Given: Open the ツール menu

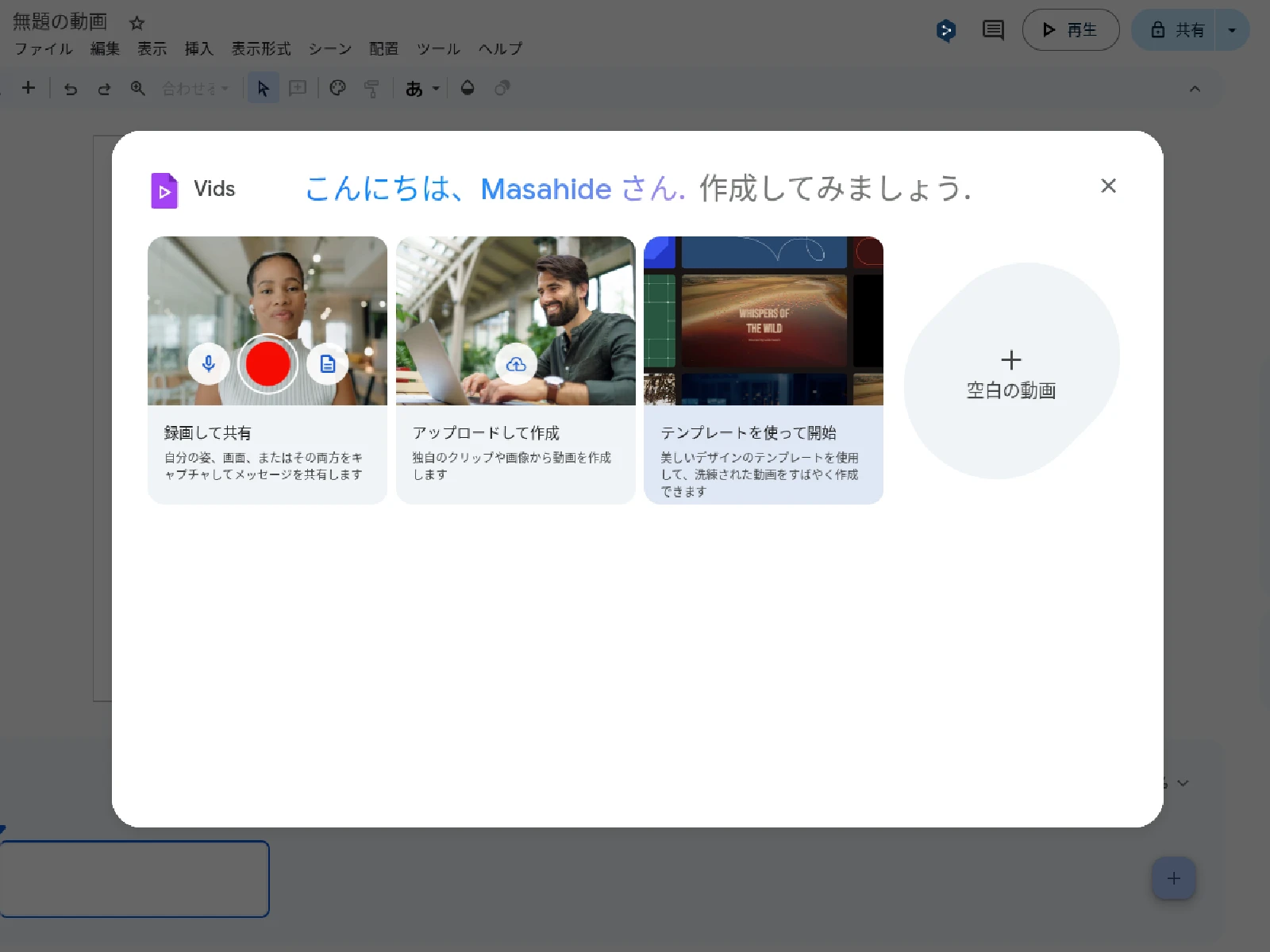Looking at the screenshot, I should 439,49.
